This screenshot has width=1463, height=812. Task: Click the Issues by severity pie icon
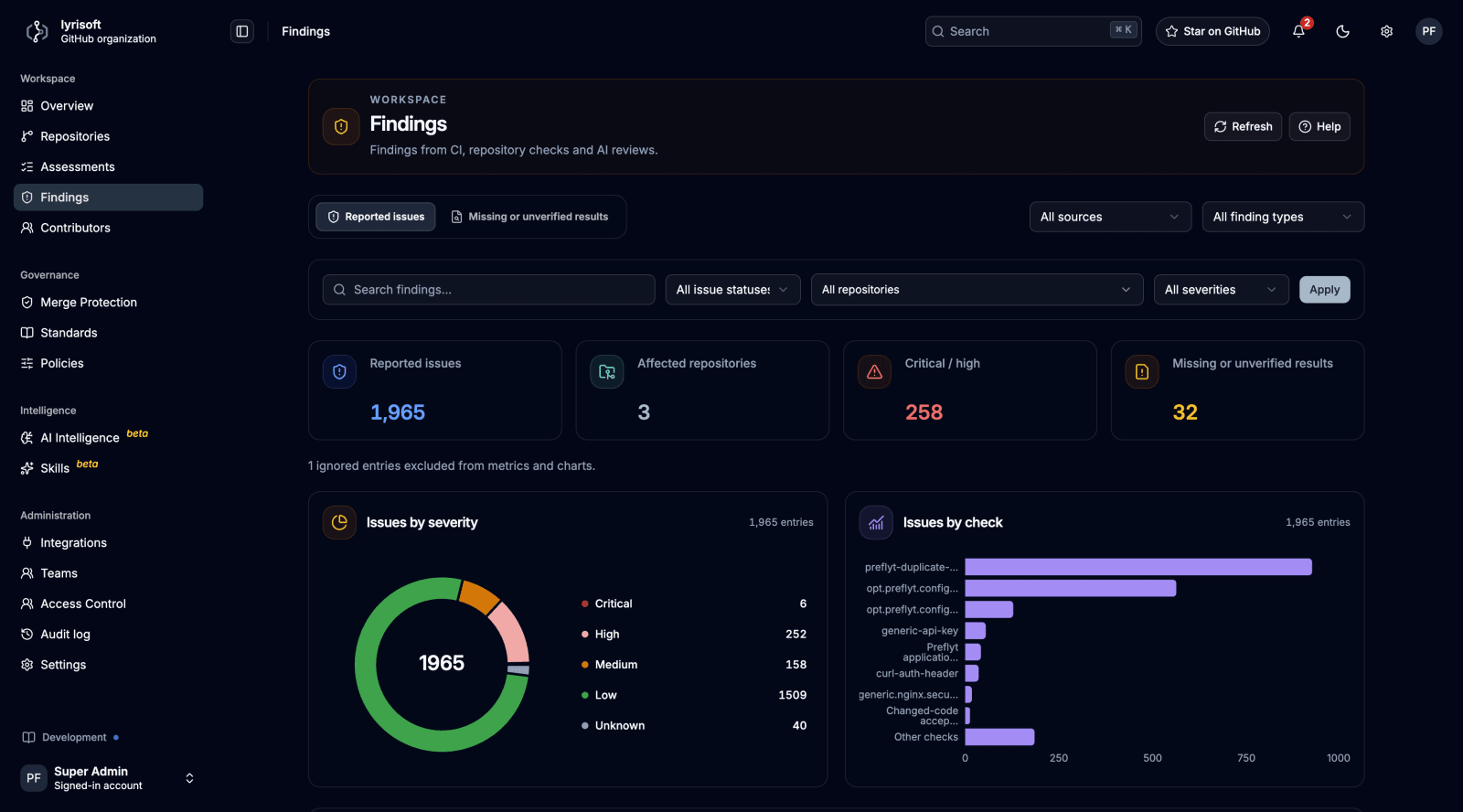pyautogui.click(x=339, y=522)
